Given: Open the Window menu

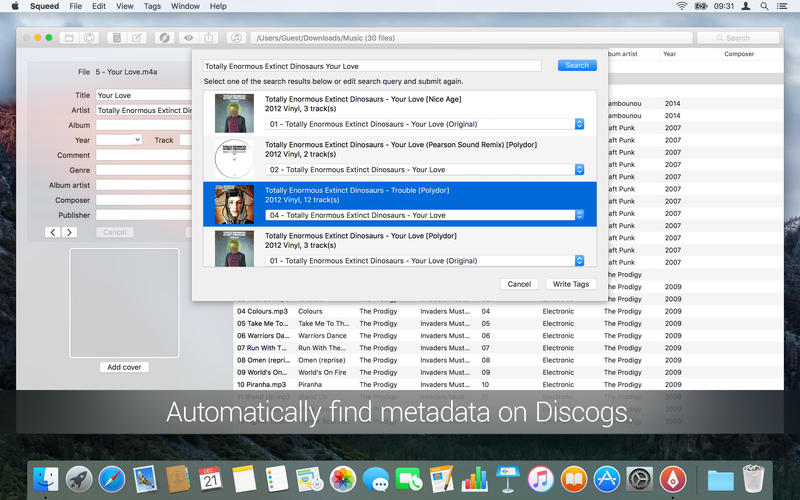Looking at the screenshot, I should [x=185, y=6].
